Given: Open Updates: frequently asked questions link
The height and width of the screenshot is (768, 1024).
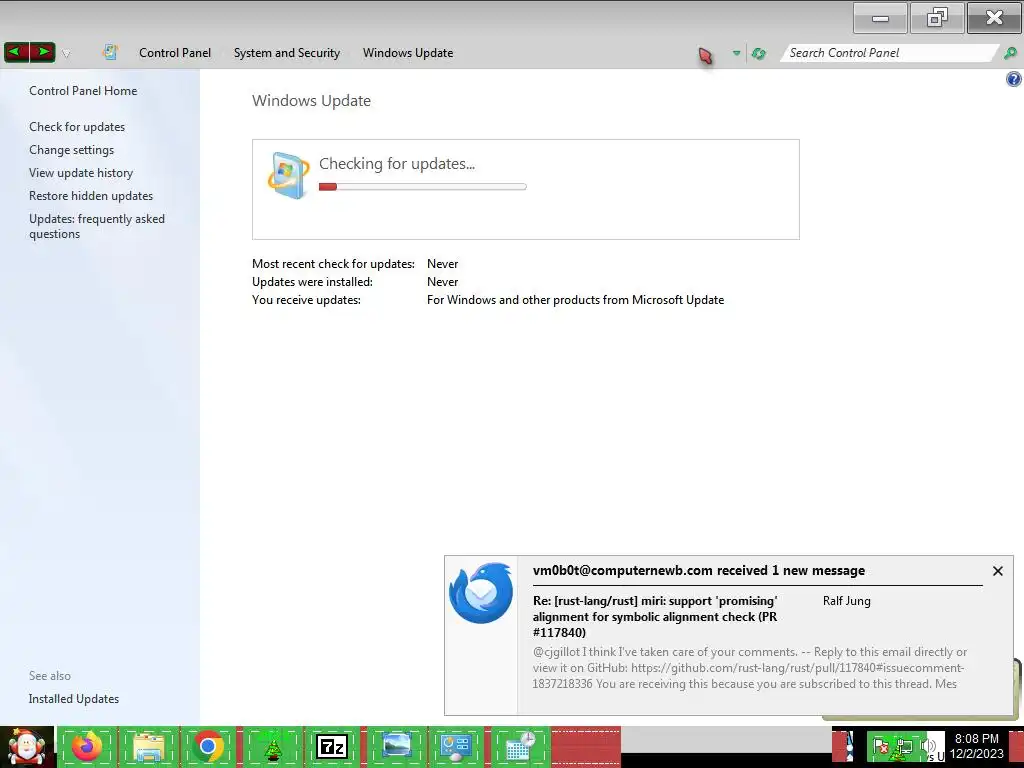Looking at the screenshot, I should 97,226.
